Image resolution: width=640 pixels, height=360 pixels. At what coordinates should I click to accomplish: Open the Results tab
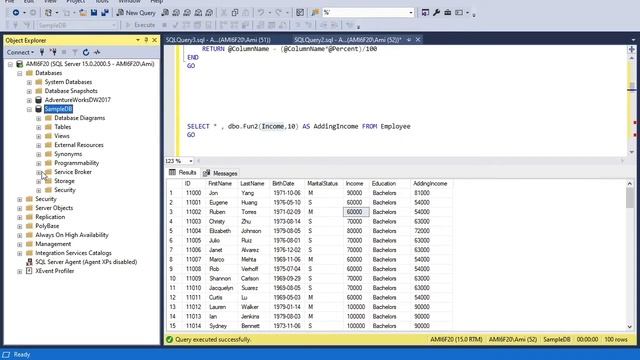pos(183,173)
